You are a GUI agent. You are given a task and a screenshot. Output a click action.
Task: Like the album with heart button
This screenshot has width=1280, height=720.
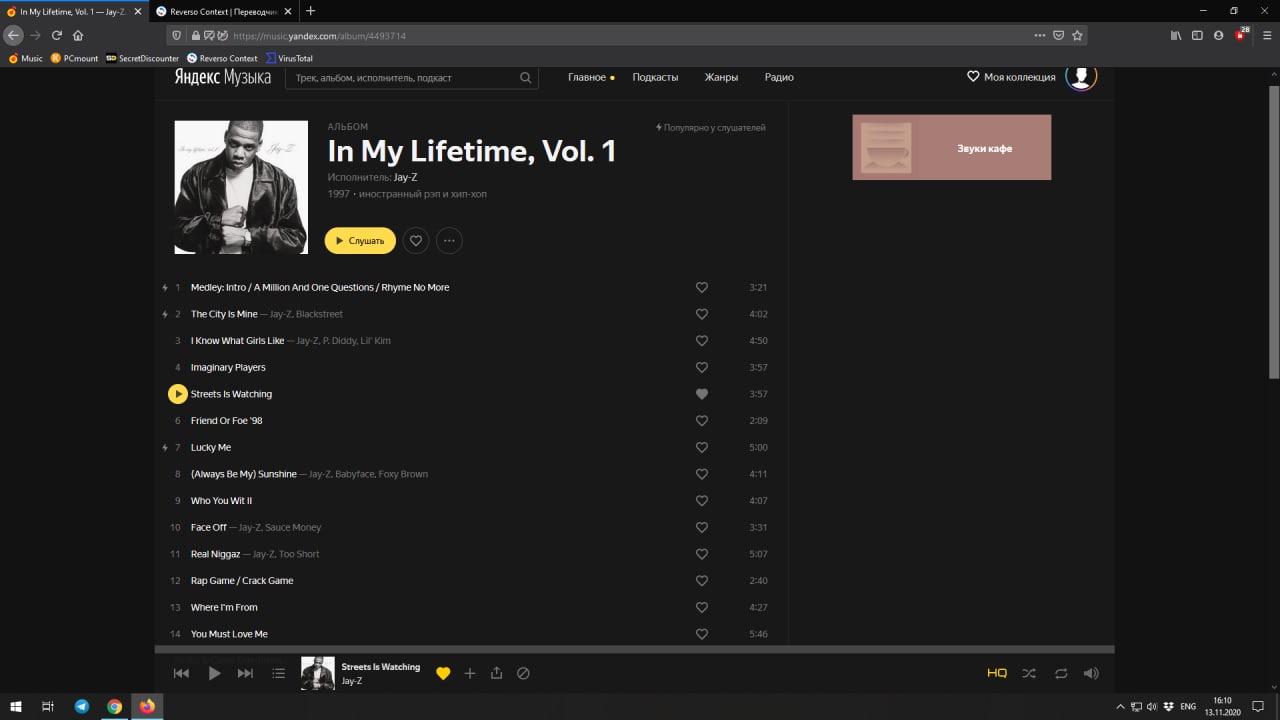416,240
